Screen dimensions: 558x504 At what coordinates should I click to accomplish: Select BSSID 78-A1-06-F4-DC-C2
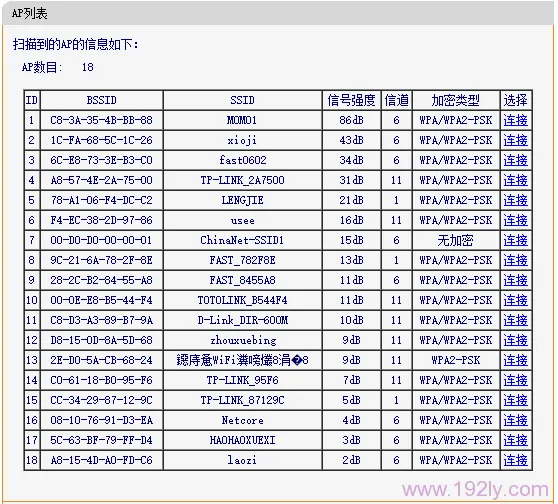pos(101,200)
